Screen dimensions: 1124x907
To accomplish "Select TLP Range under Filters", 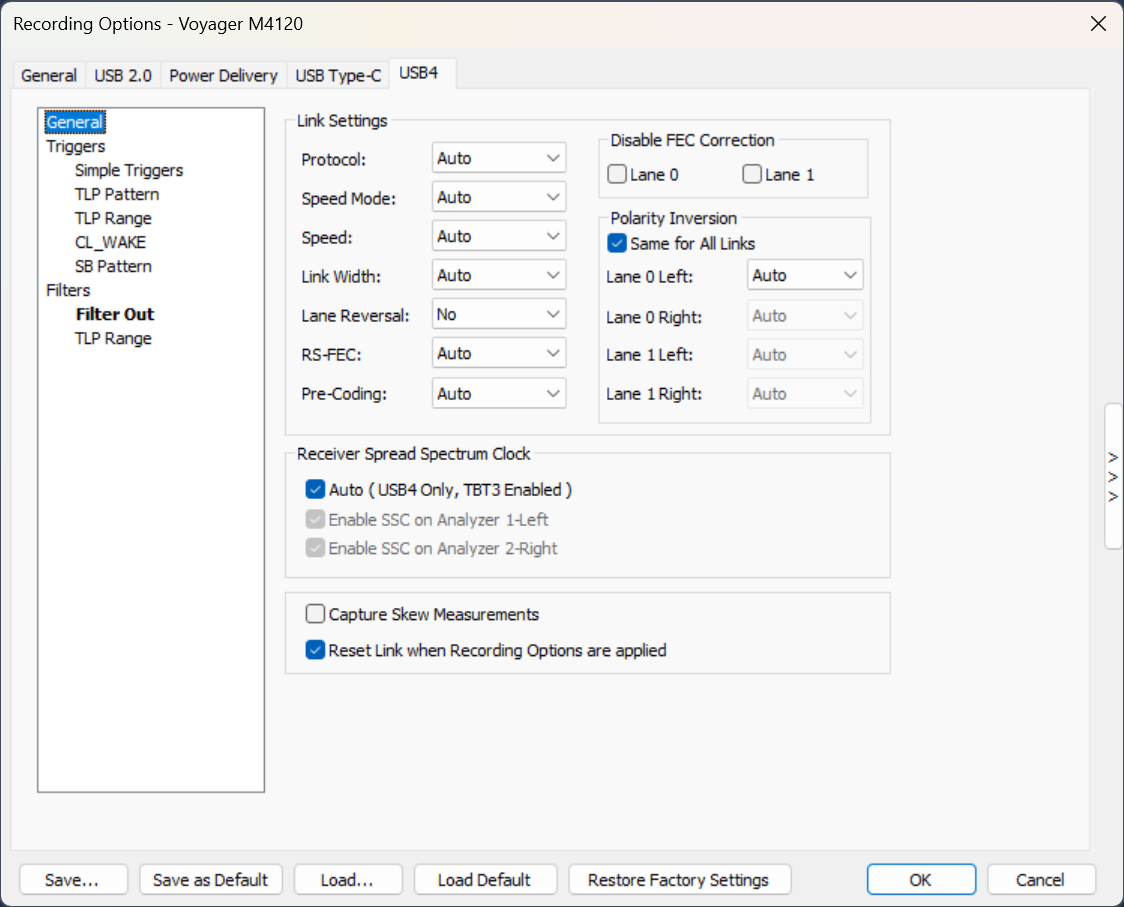I will point(113,338).
